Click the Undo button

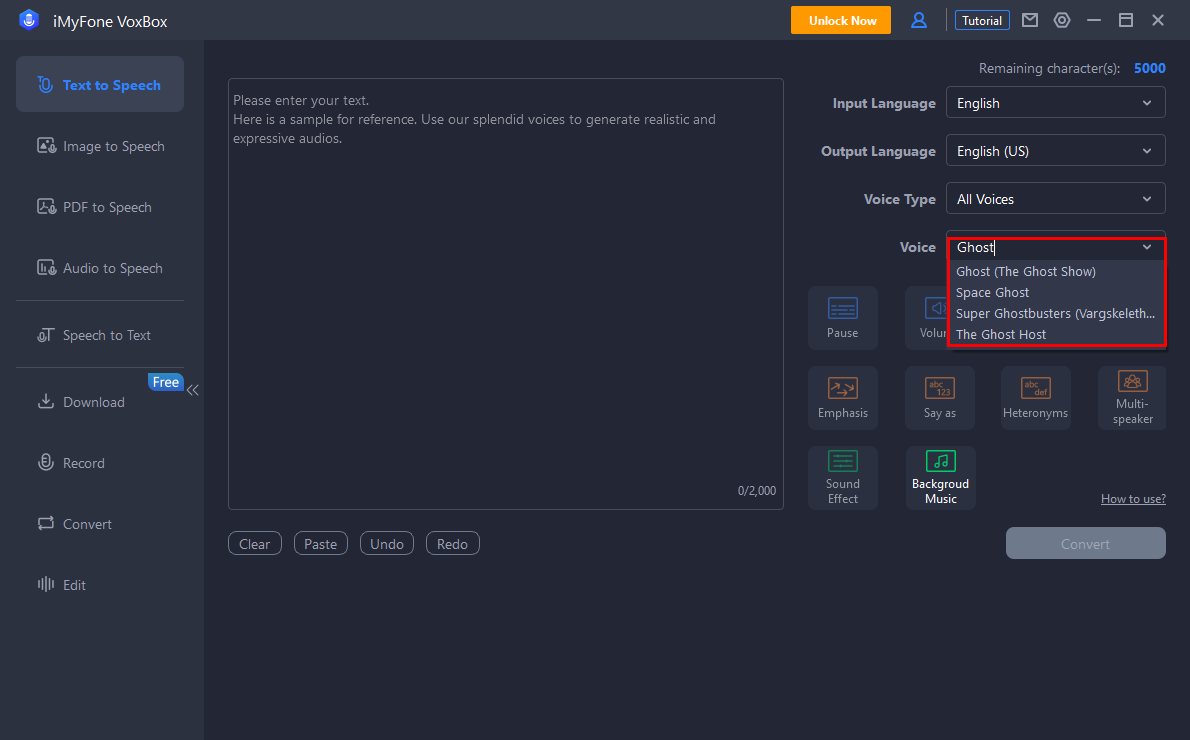[x=386, y=543]
